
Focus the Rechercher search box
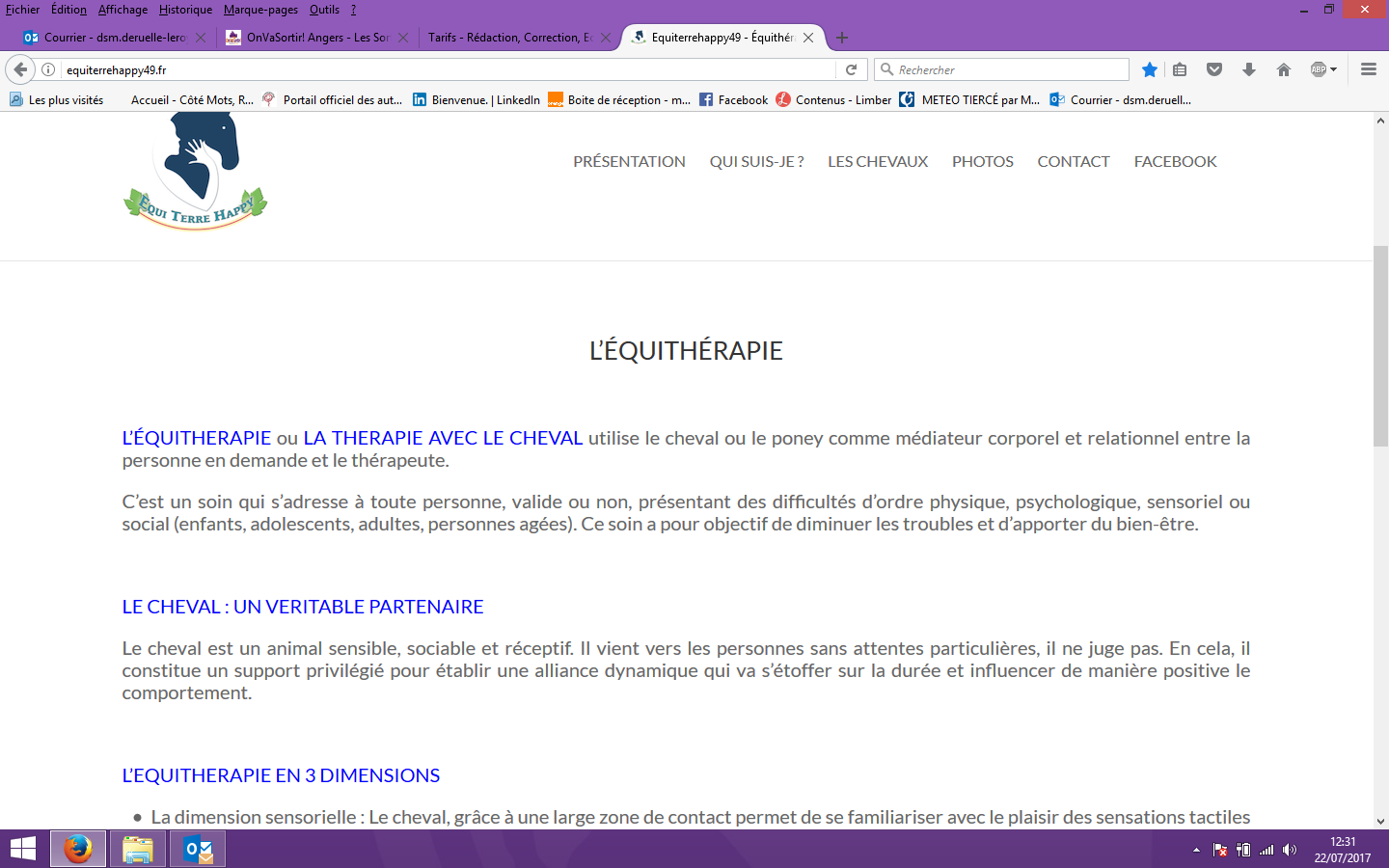(x=1001, y=69)
